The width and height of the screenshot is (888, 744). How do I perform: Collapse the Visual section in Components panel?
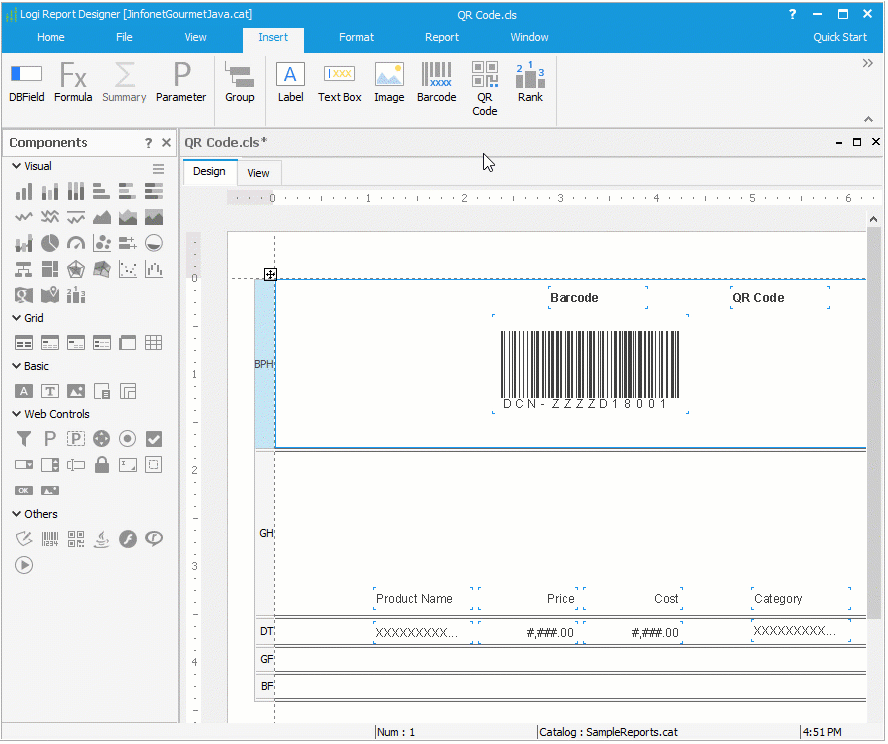click(x=16, y=166)
